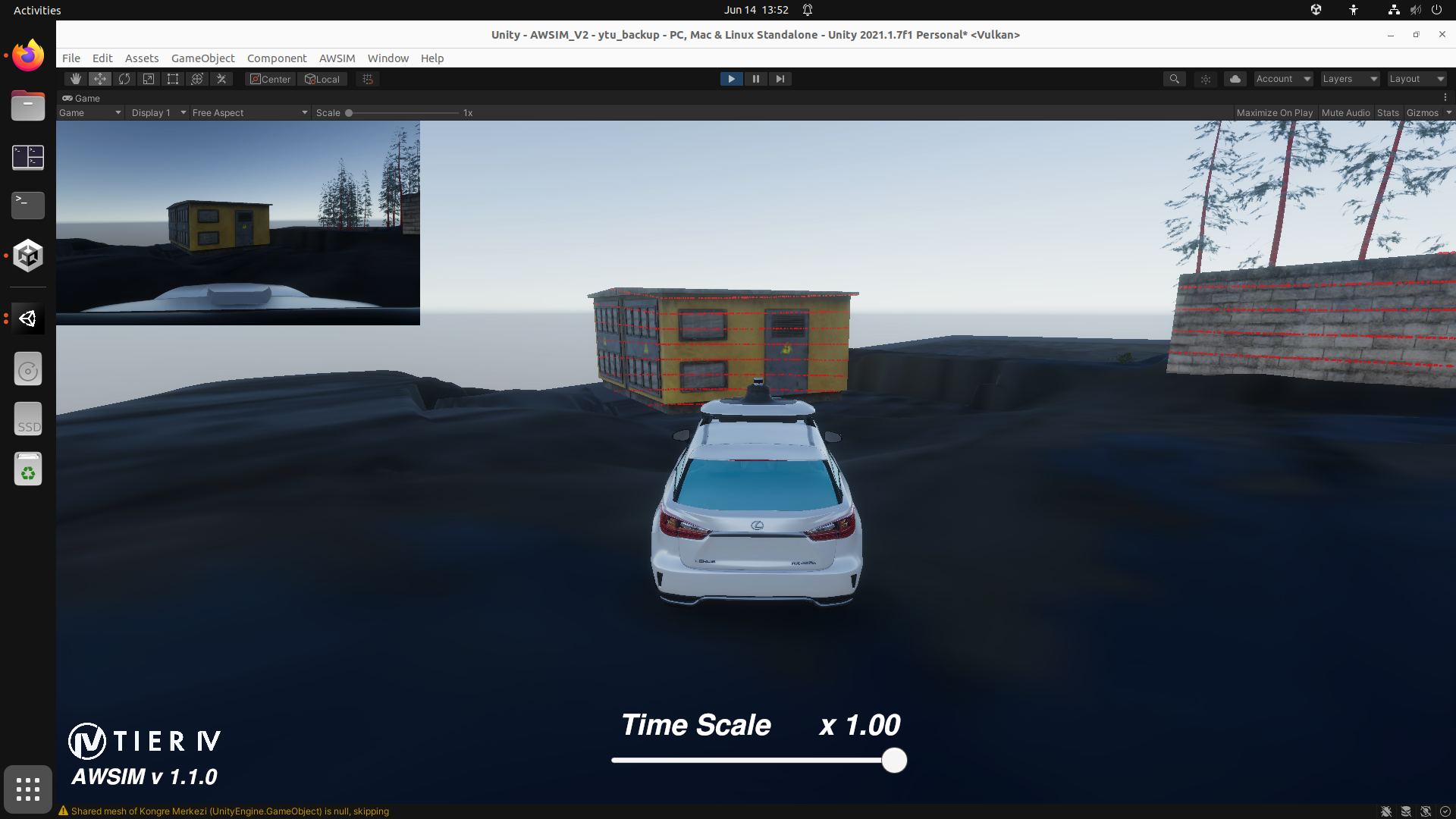Toggle Mute Audio in Game view
The width and height of the screenshot is (1456, 819).
1345,112
